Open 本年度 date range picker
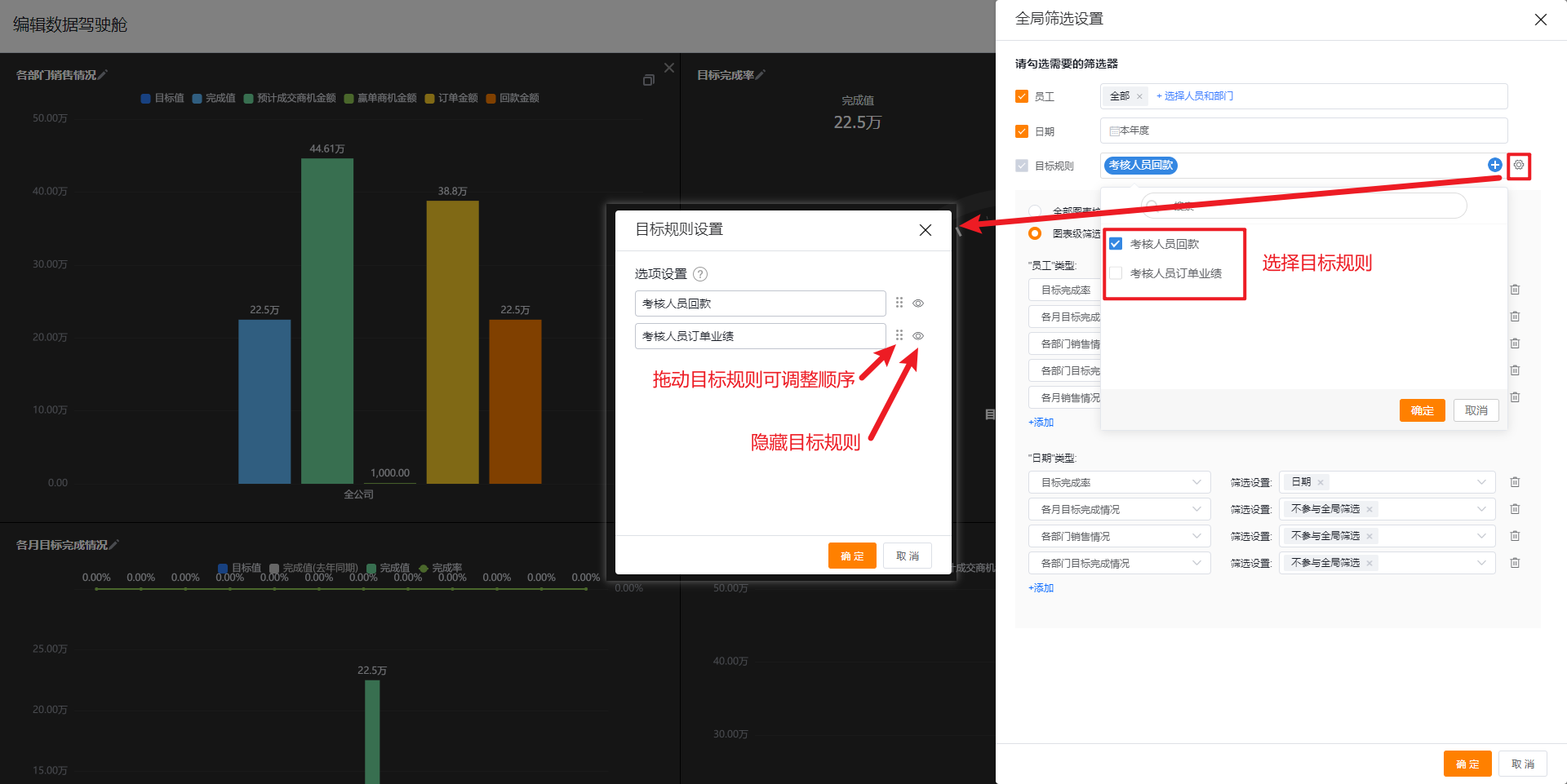This screenshot has height=784, width=1567. click(x=1303, y=131)
